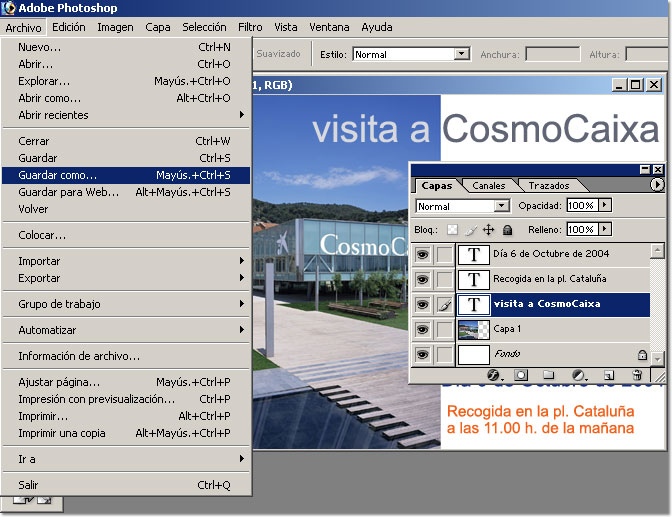Click the layer style icon in Capas footer

point(493,375)
